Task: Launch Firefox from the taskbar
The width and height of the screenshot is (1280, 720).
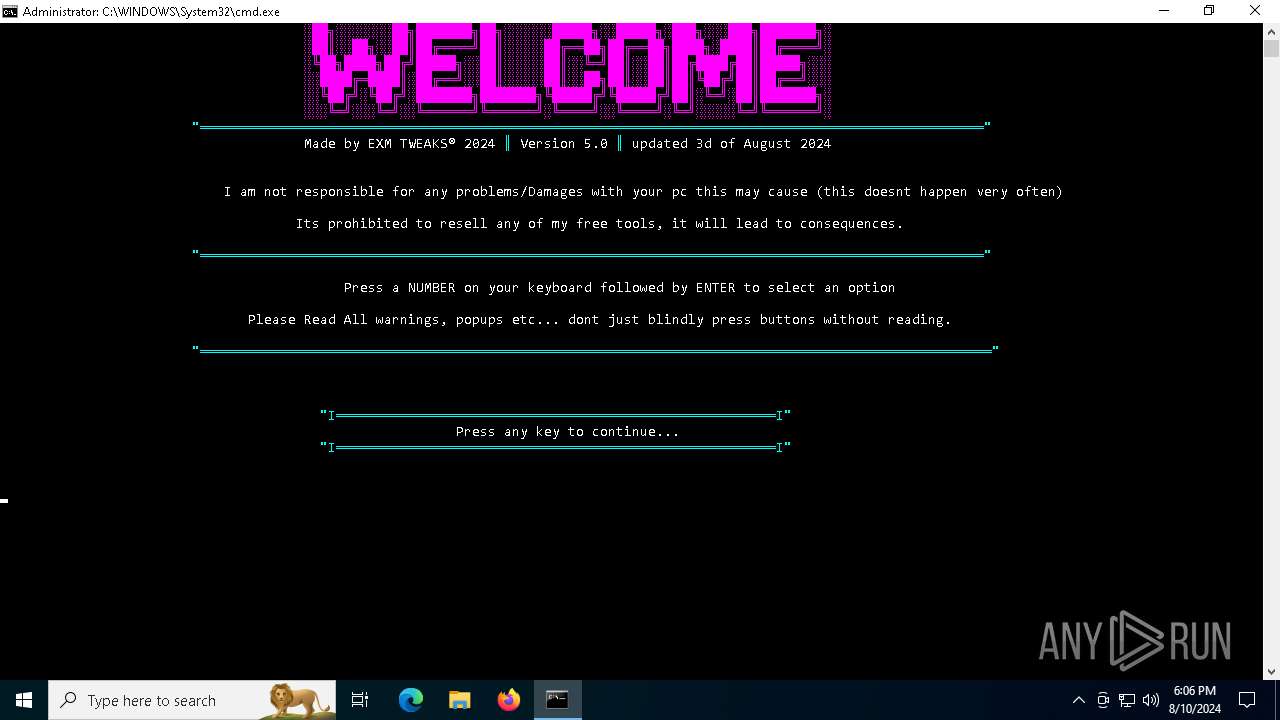Action: pyautogui.click(x=509, y=700)
